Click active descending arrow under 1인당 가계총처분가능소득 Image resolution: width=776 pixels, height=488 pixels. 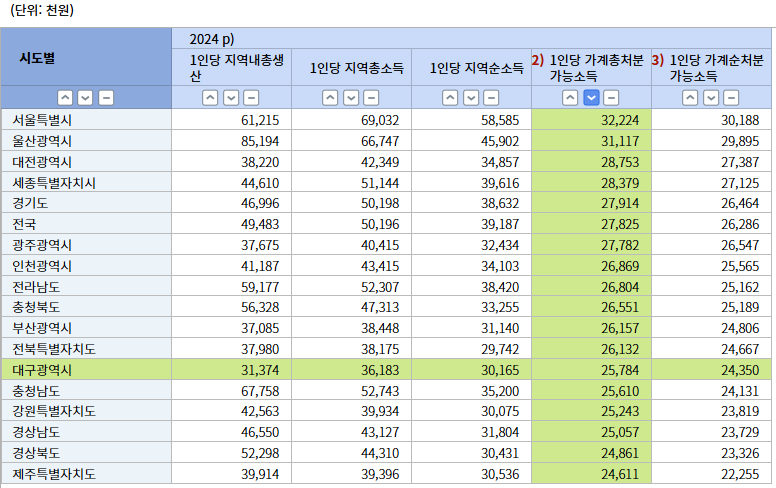click(x=590, y=98)
